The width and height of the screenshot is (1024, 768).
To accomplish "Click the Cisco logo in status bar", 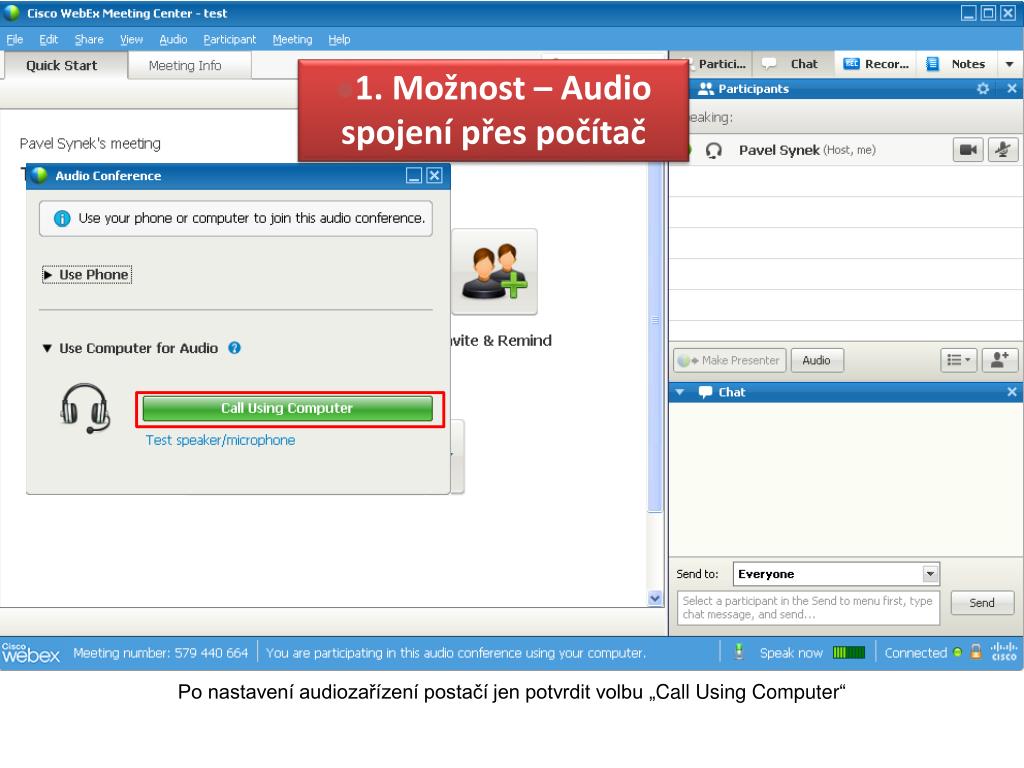I will point(1004,652).
